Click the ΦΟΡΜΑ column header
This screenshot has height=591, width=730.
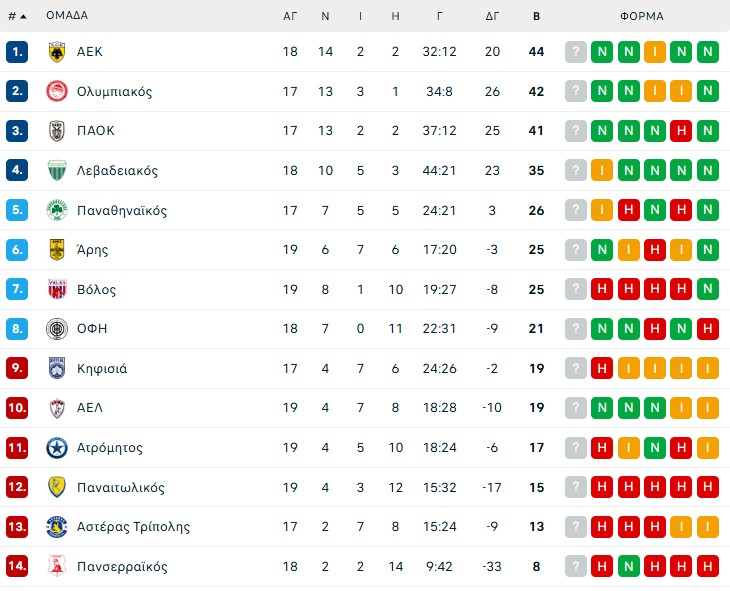641,16
